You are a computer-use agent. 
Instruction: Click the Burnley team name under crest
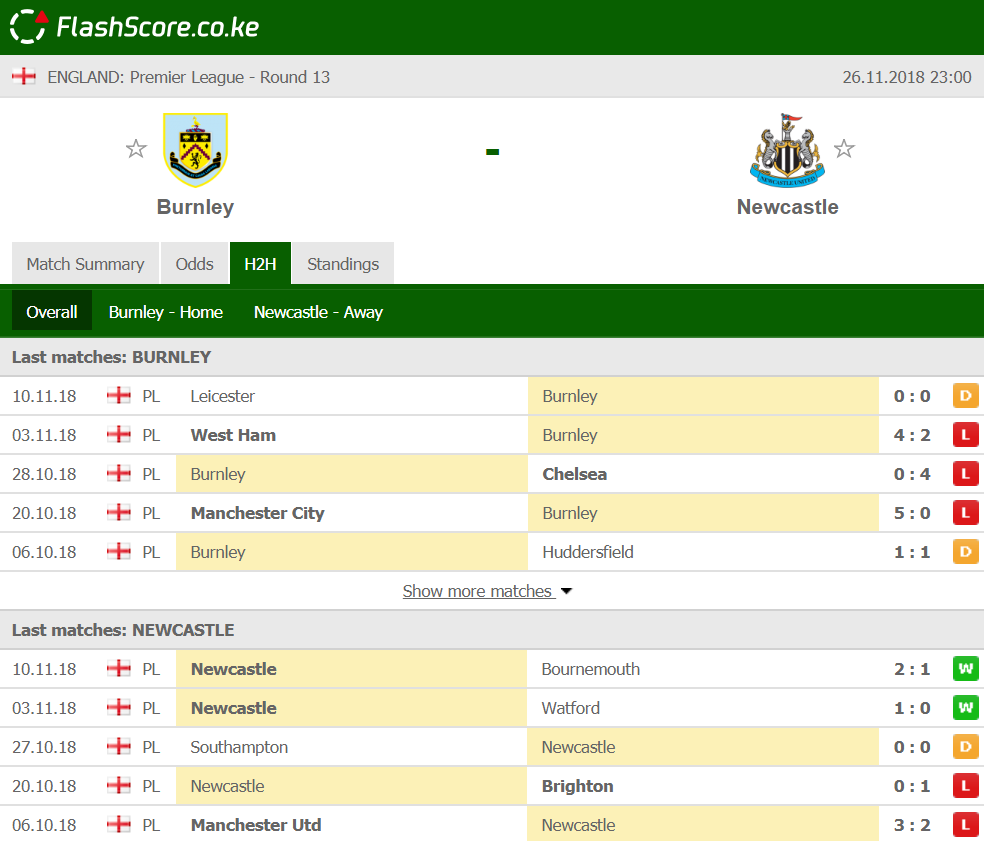[195, 207]
